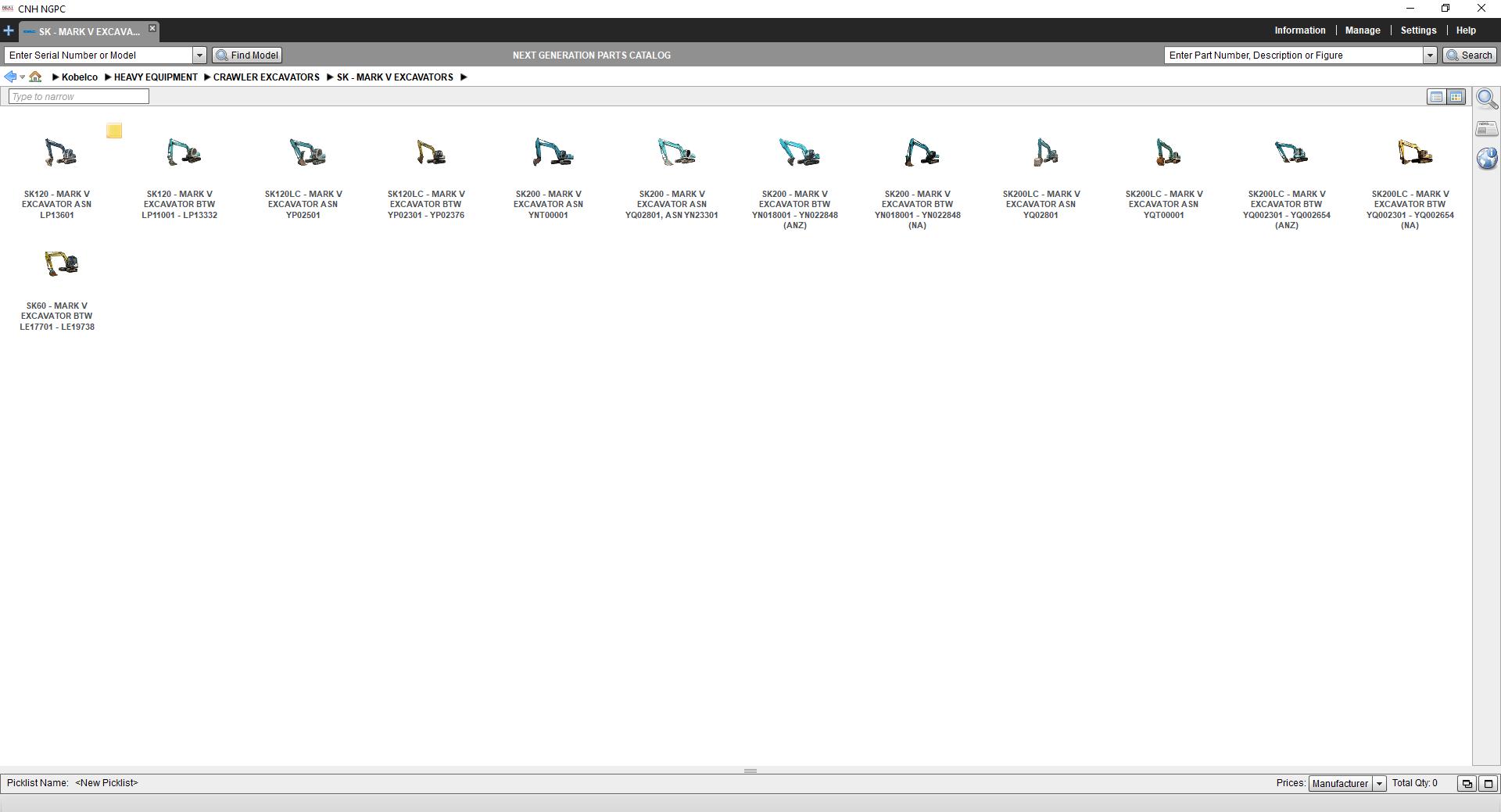Minimize the CNH NGPC window
This screenshot has width=1501, height=812.
(x=1410, y=9)
